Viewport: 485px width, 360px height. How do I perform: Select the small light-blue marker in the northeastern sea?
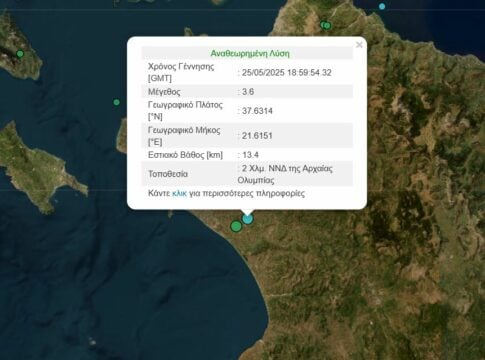pyautogui.click(x=382, y=6)
